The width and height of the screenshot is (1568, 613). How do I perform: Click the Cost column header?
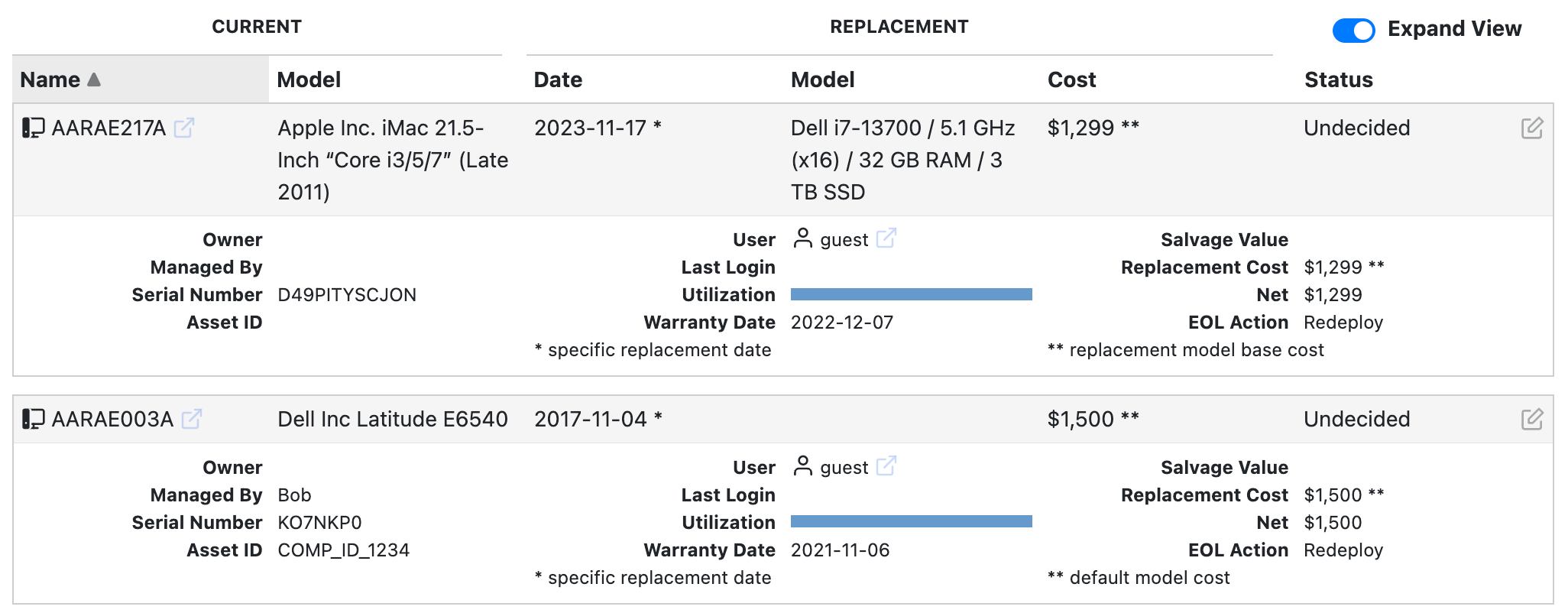pyautogui.click(x=1071, y=79)
